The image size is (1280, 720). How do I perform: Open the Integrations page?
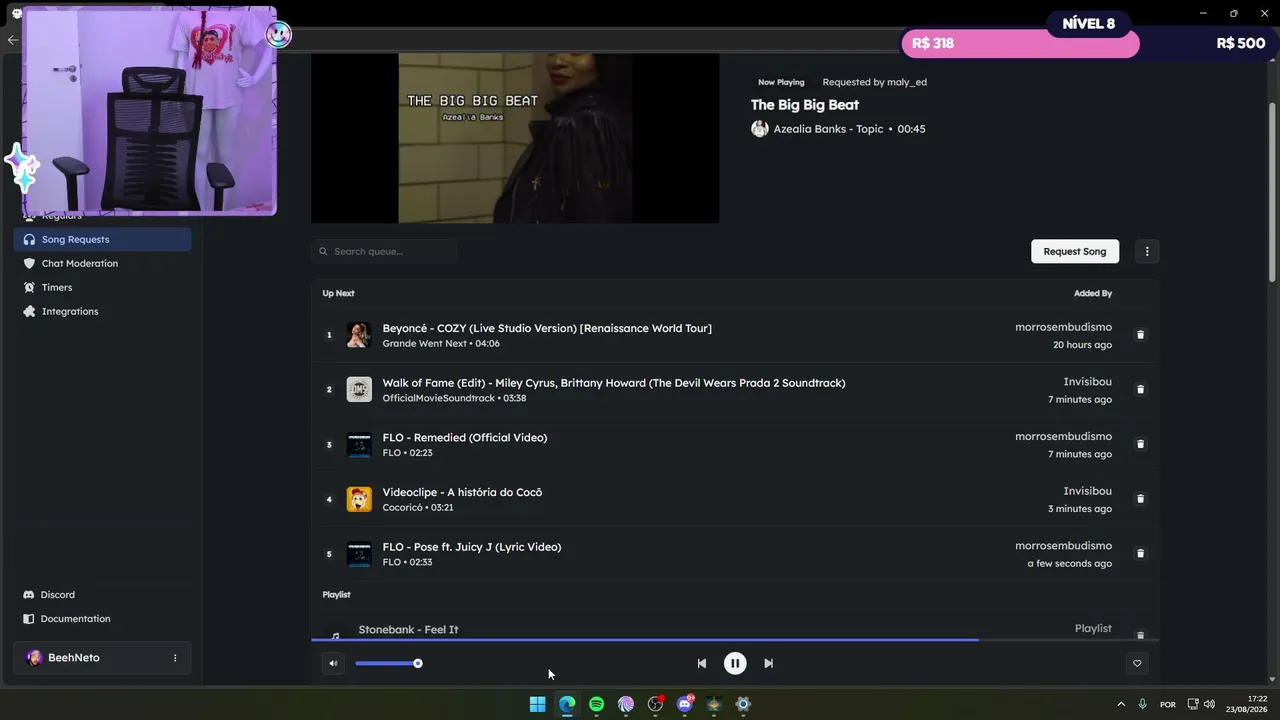[x=102, y=311]
